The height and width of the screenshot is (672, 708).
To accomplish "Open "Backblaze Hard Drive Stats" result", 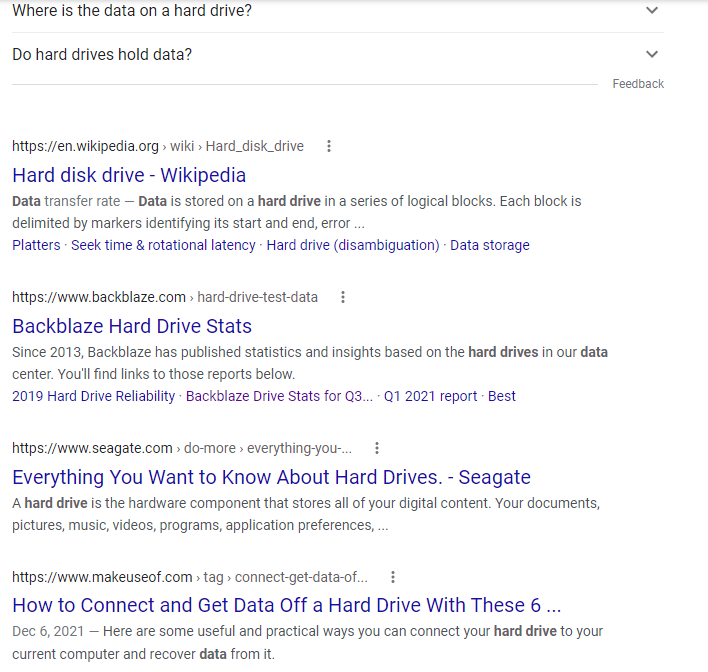I will [132, 326].
